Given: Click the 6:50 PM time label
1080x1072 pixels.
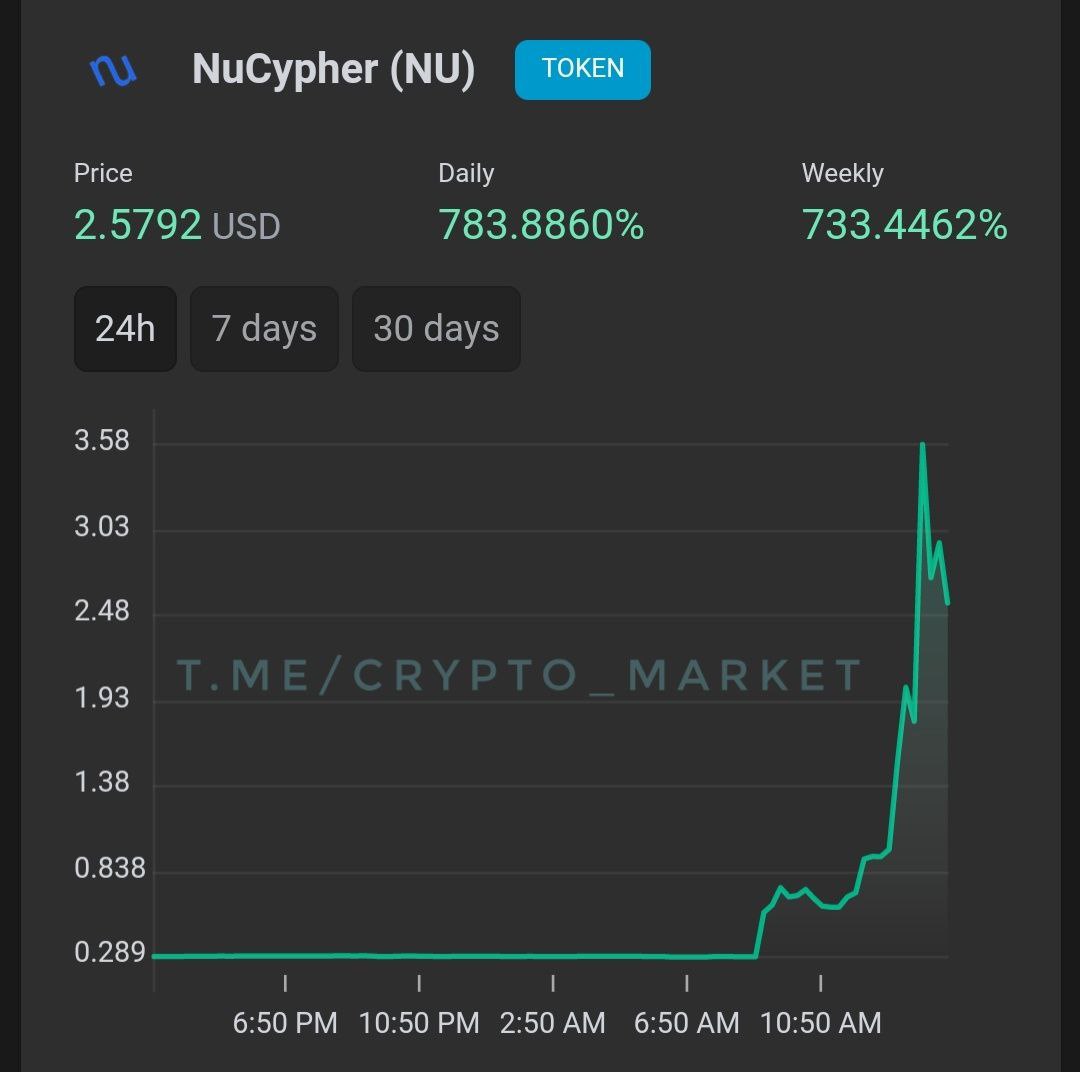Looking at the screenshot, I should coord(285,1023).
